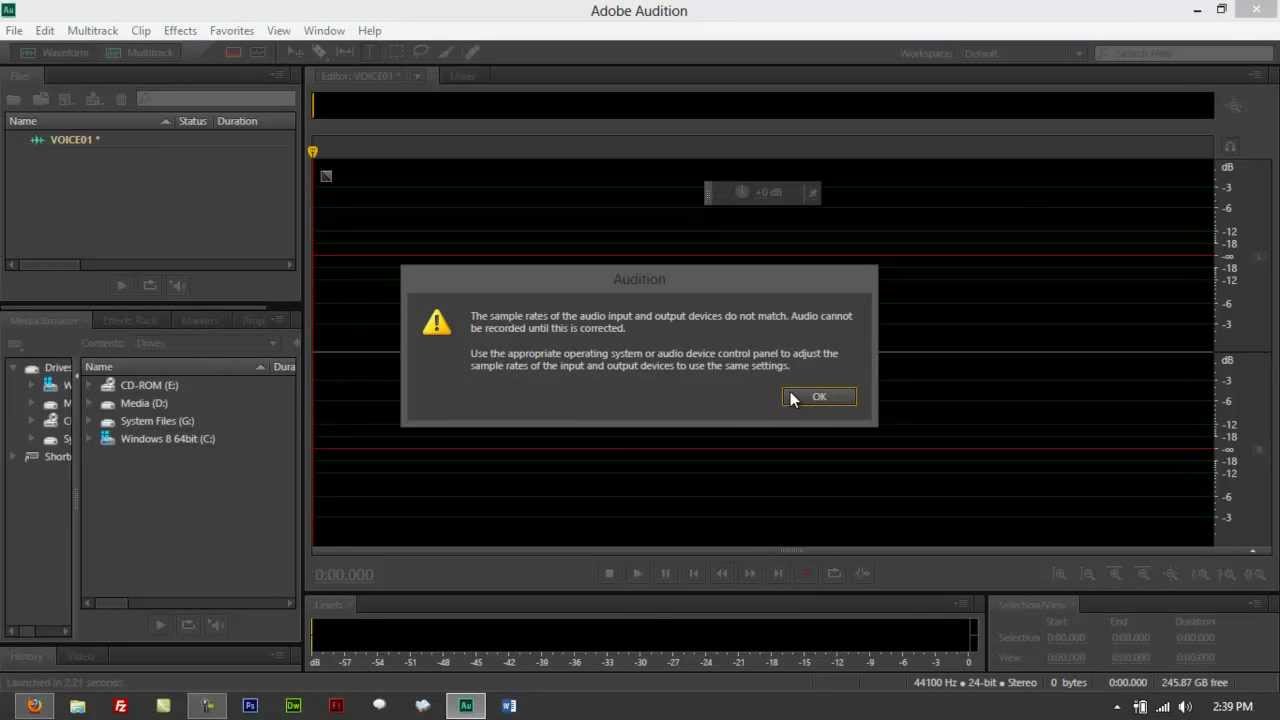Click the Play transport button
The width and height of the screenshot is (1280, 720).
point(637,573)
